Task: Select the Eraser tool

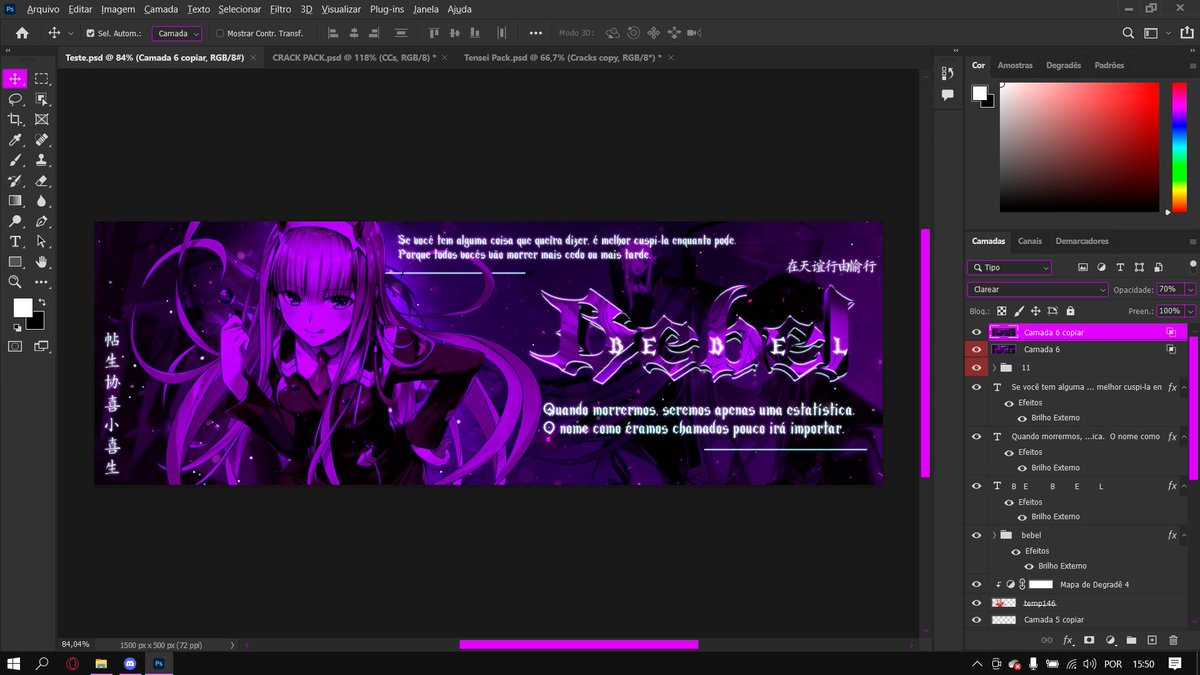Action: [42, 181]
